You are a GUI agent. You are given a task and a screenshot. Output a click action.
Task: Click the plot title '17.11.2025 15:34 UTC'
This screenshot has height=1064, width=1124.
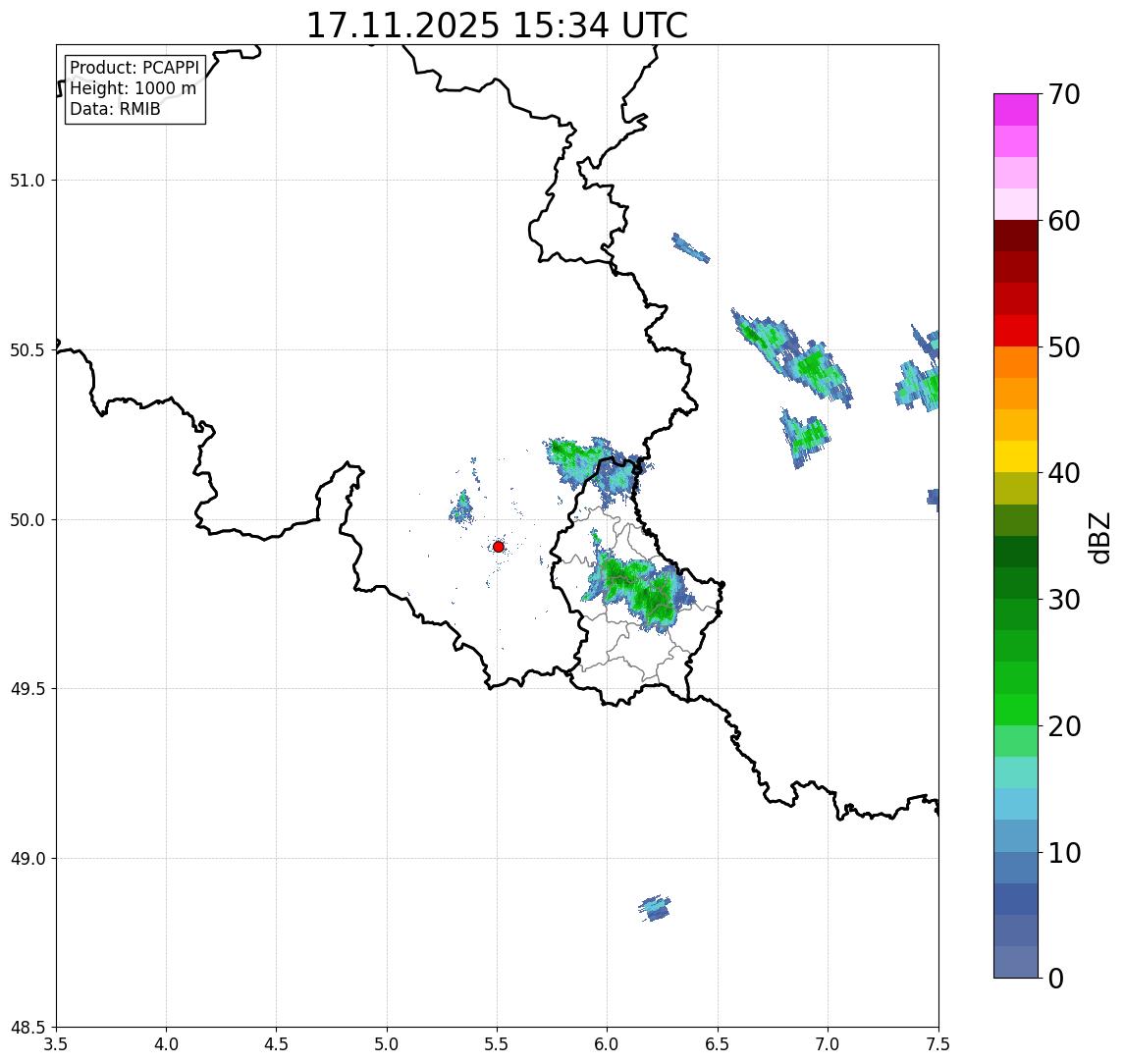tap(497, 26)
